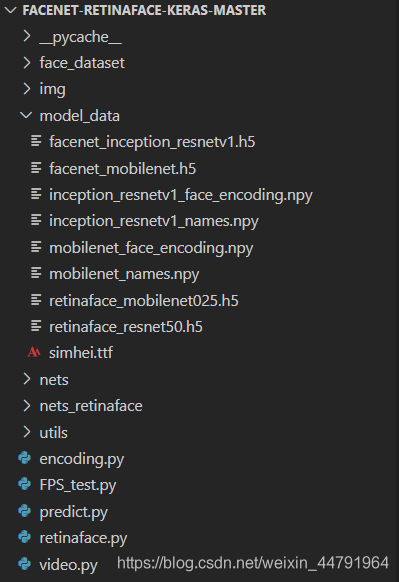The width and height of the screenshot is (399, 582).
Task: Click red font icon of simhei.ttf
Action: click(x=34, y=352)
